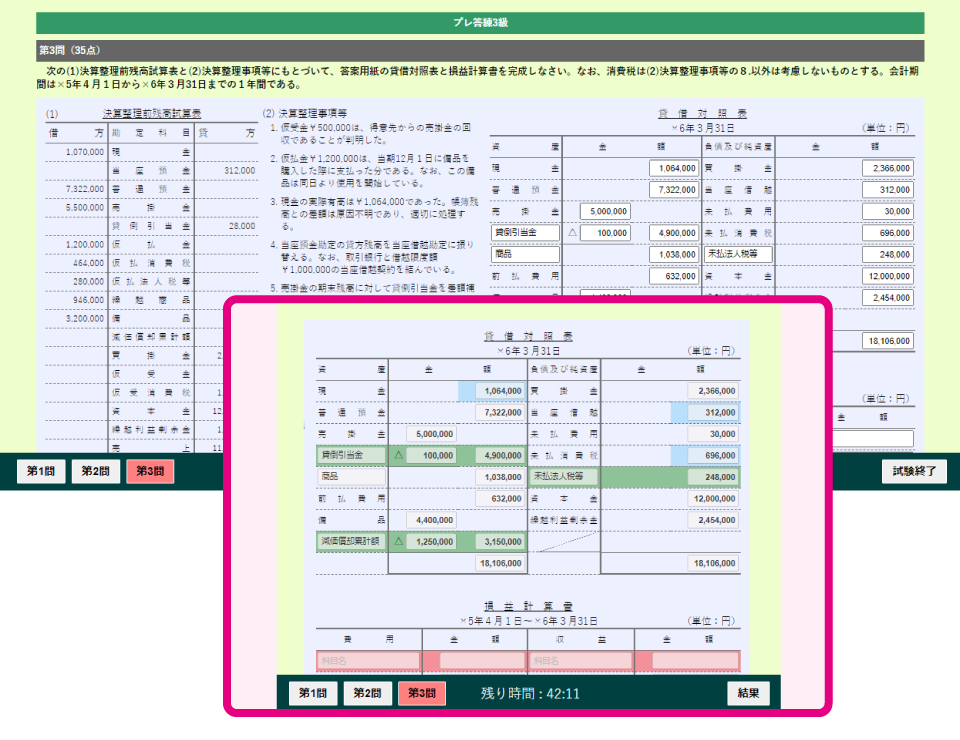960x740 pixels.
Task: Select blue-highlighted 696,000 field in result panel
Action: (x=706, y=455)
